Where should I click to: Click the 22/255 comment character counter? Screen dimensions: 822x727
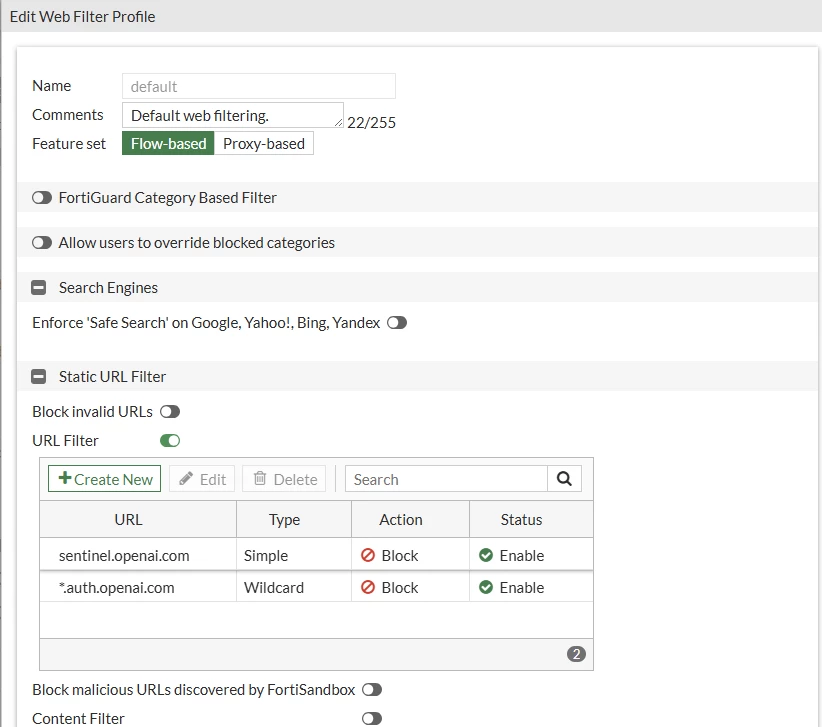(x=371, y=123)
